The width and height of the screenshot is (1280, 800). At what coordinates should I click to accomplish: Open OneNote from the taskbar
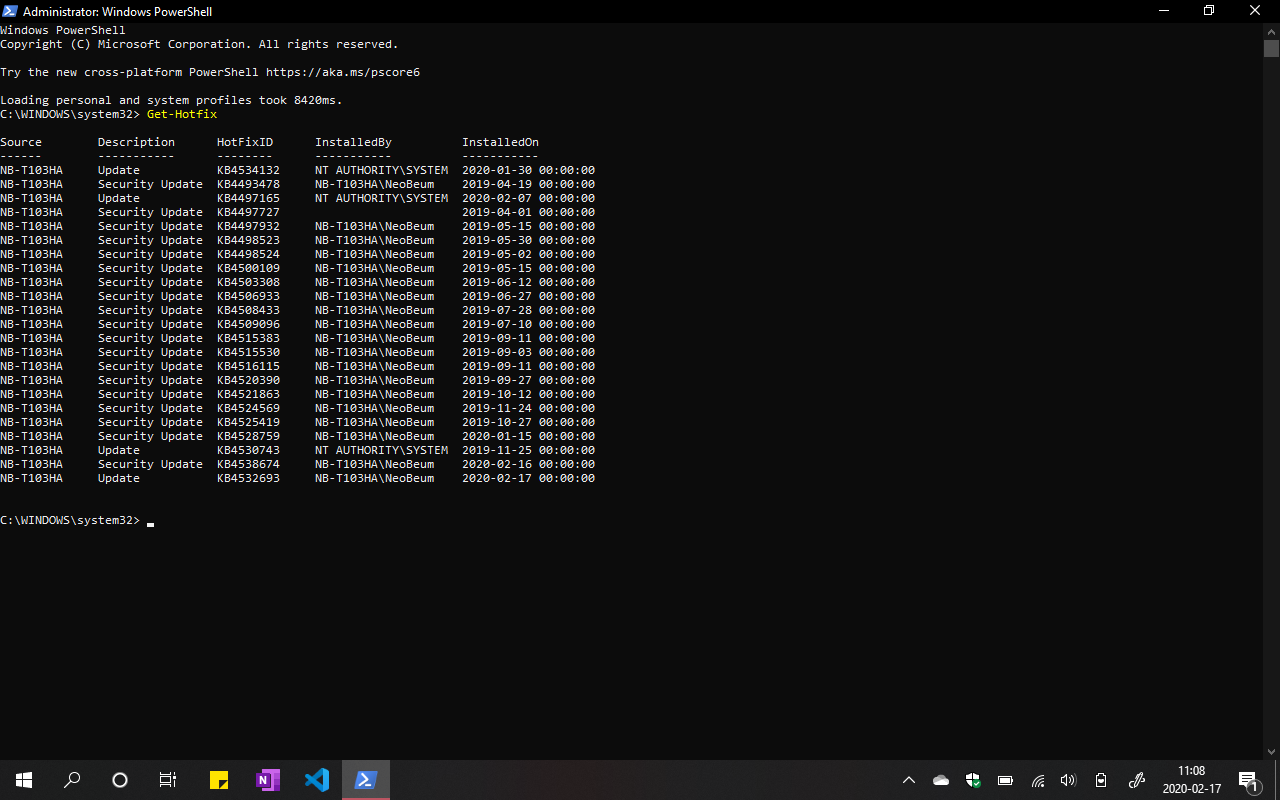click(267, 780)
